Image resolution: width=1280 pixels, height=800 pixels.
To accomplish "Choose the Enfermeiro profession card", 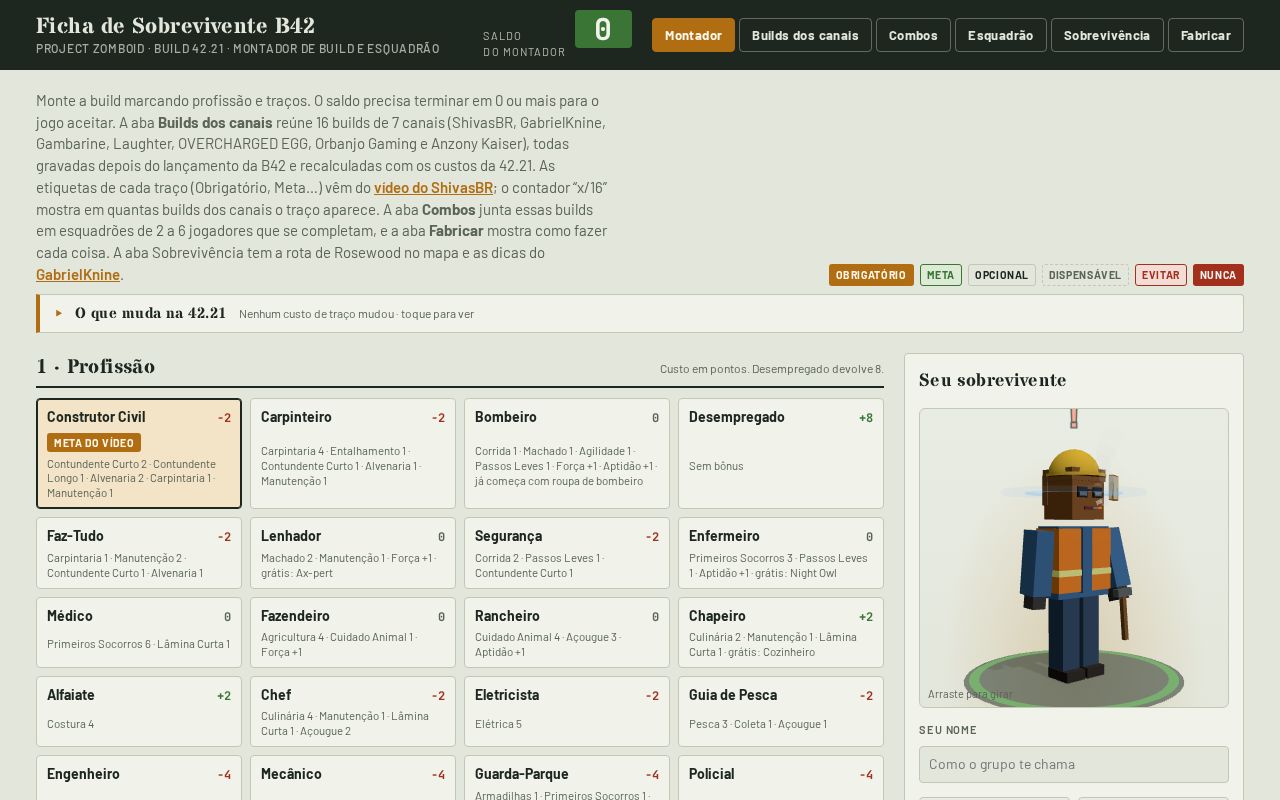I will [x=781, y=553].
